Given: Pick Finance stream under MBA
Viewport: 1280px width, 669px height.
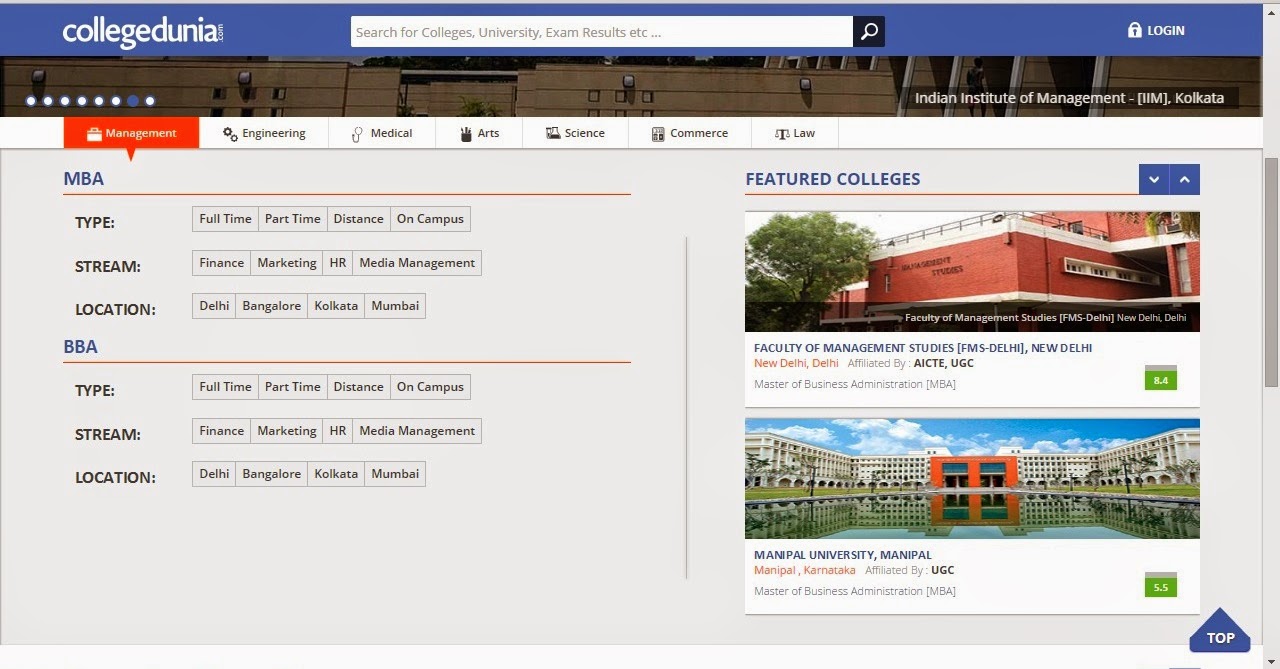Looking at the screenshot, I should 221,263.
